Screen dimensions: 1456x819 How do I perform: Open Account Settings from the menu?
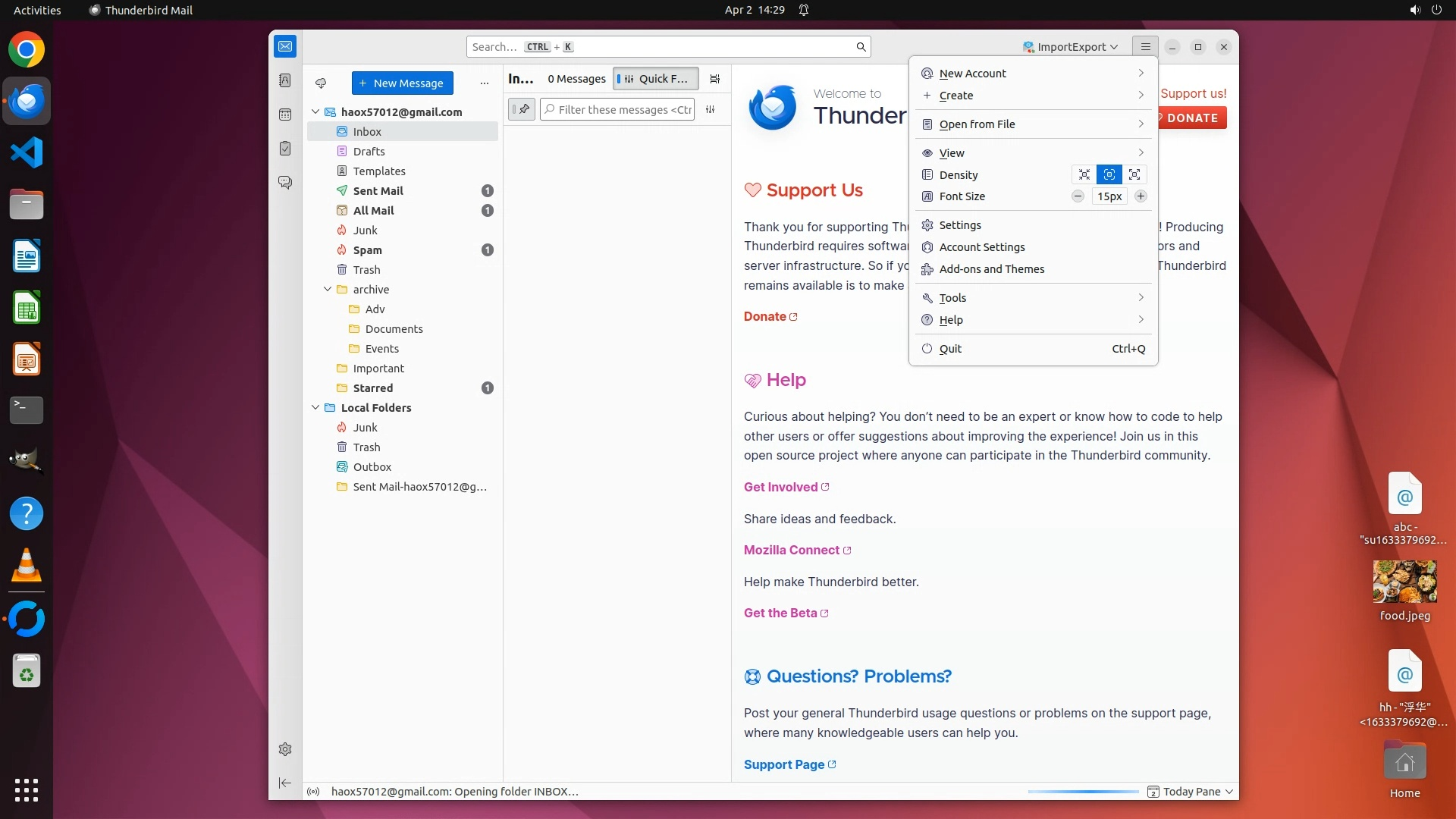point(981,247)
